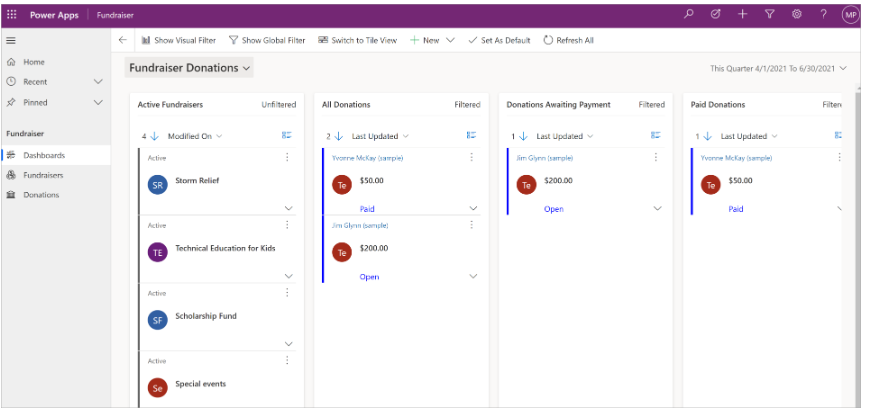The width and height of the screenshot is (871, 417).
Task: Click the help question mark icon
Action: [x=823, y=15]
